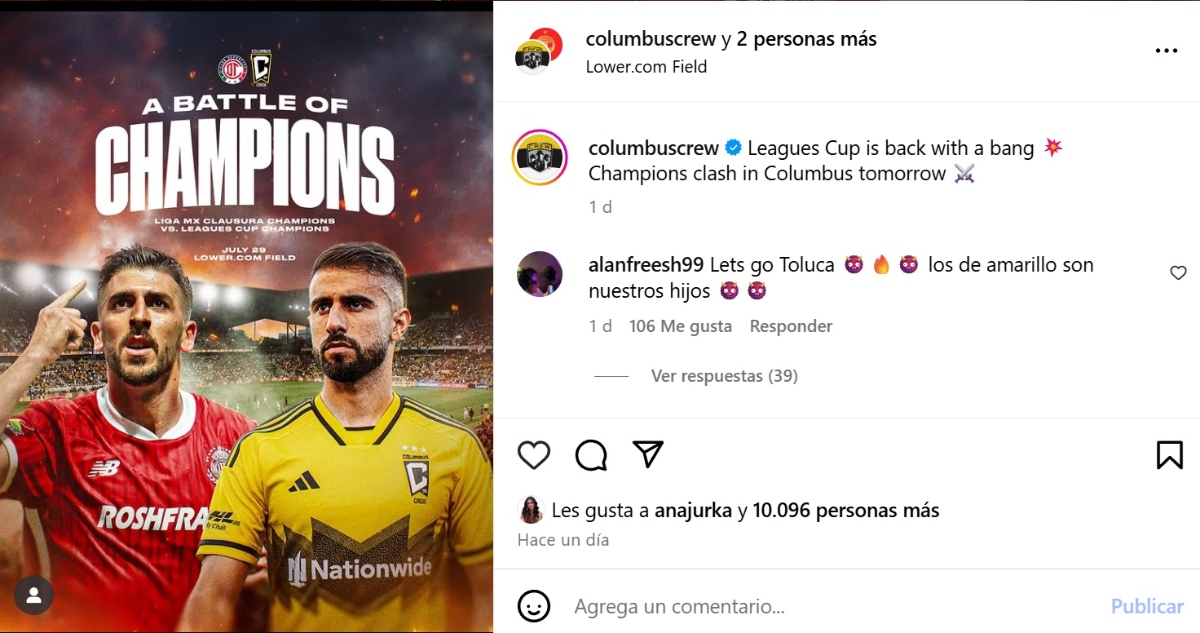The width and height of the screenshot is (1200, 633).
Task: View the 2 personas más collaborators
Action: pyautogui.click(x=806, y=39)
